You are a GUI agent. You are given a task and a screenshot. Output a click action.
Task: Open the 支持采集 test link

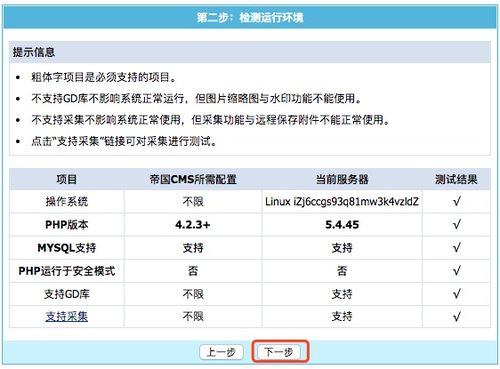[67, 316]
